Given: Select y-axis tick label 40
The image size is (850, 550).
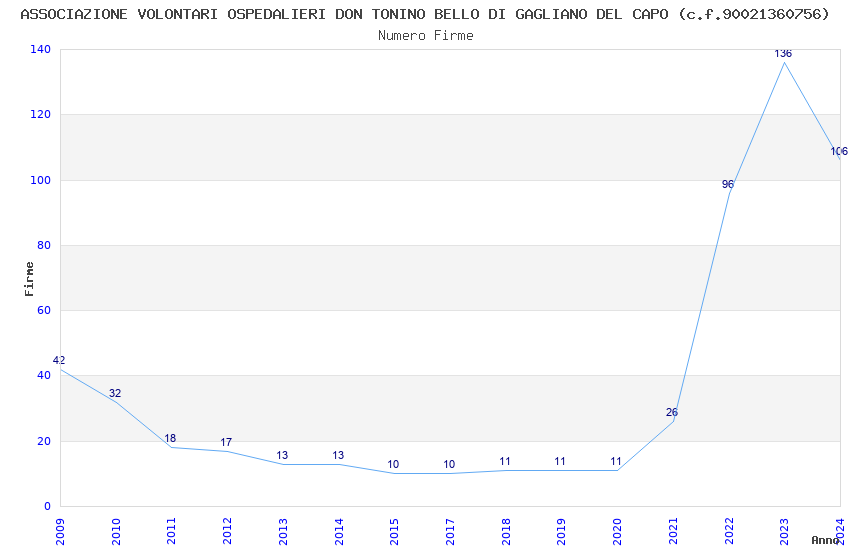Looking at the screenshot, I should (43, 375).
